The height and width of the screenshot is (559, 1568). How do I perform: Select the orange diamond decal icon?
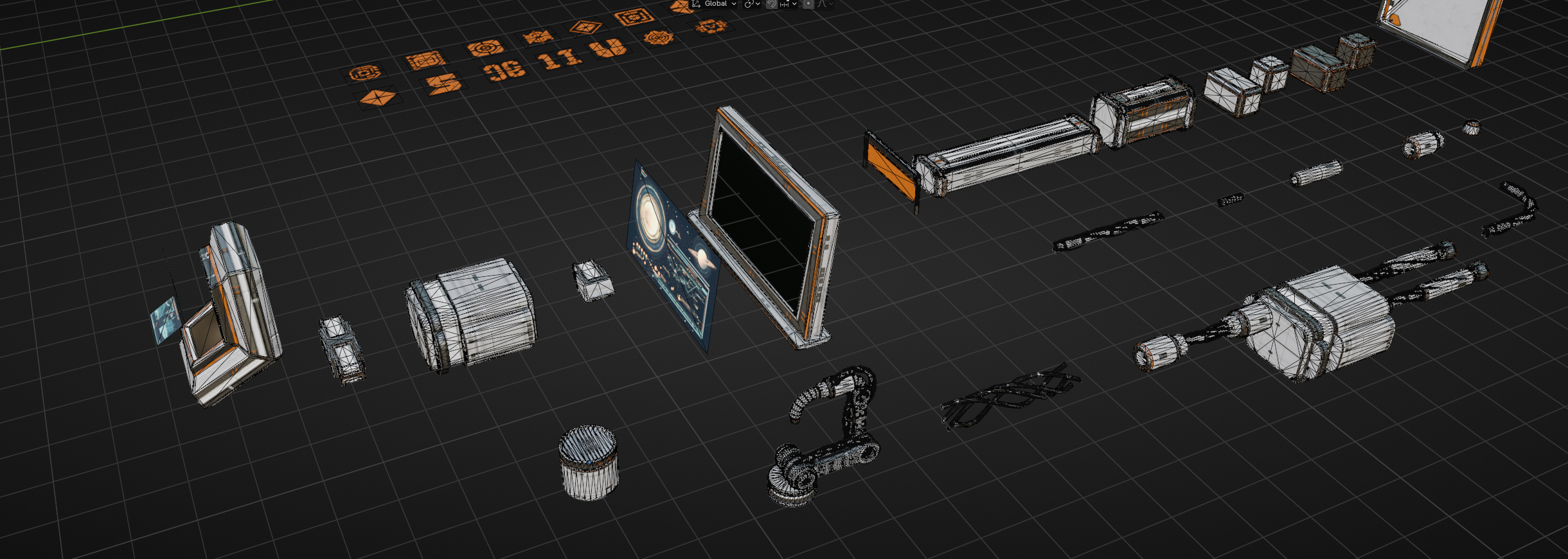tap(377, 98)
